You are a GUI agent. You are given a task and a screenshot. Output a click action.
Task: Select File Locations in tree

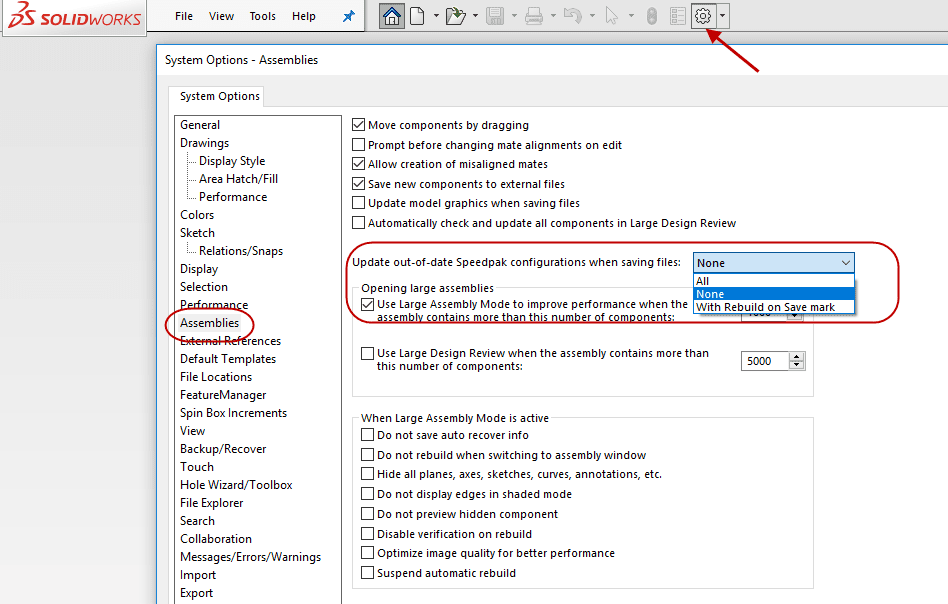click(x=216, y=377)
